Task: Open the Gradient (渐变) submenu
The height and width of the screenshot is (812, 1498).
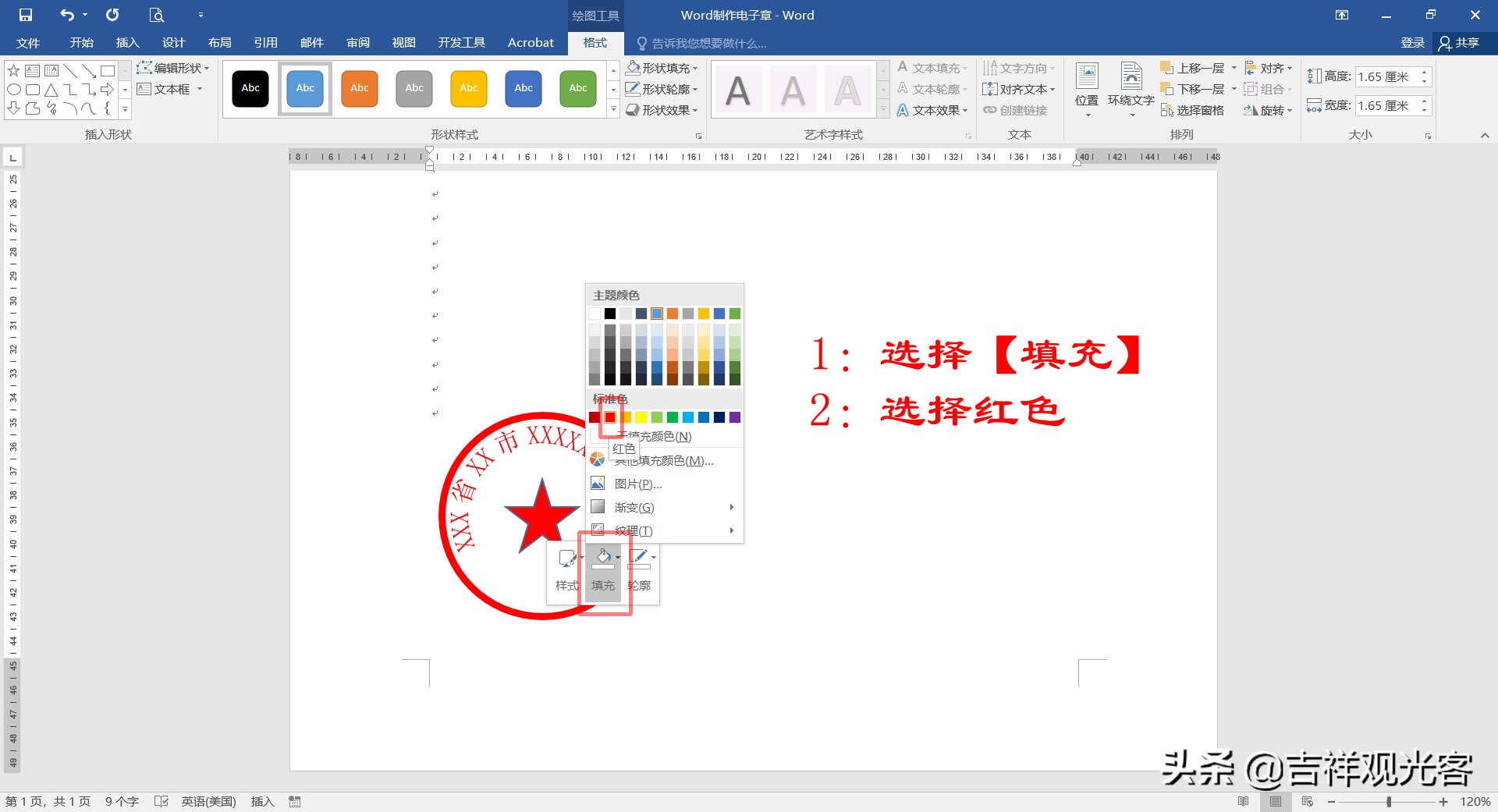Action: [665, 507]
